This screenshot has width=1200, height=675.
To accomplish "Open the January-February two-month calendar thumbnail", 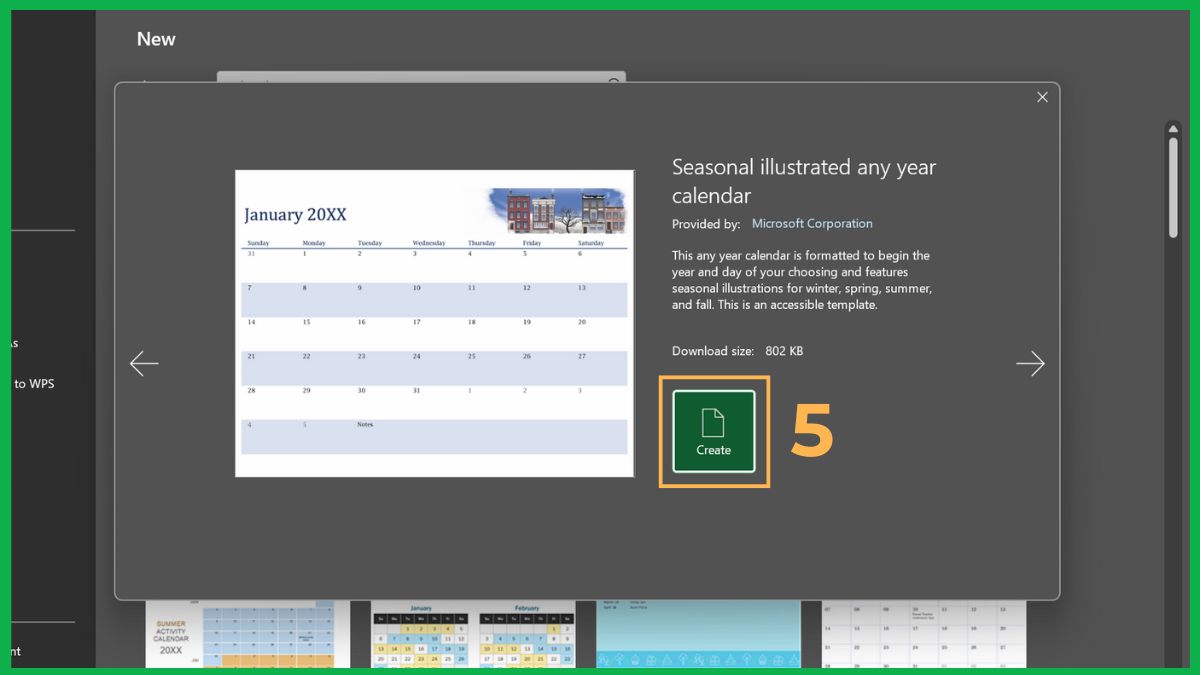I will 473,636.
